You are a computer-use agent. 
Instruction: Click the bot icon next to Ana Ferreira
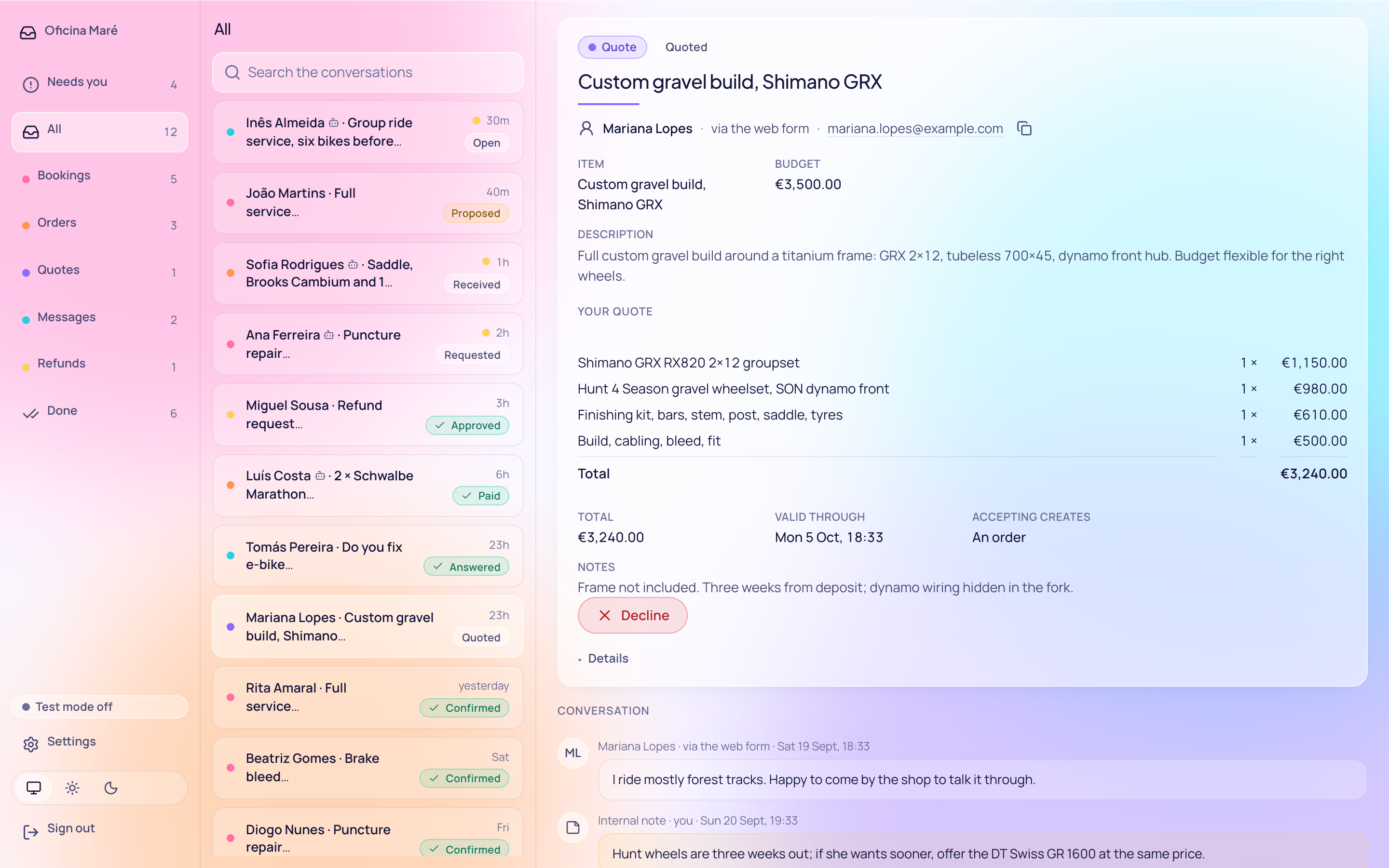click(x=329, y=335)
